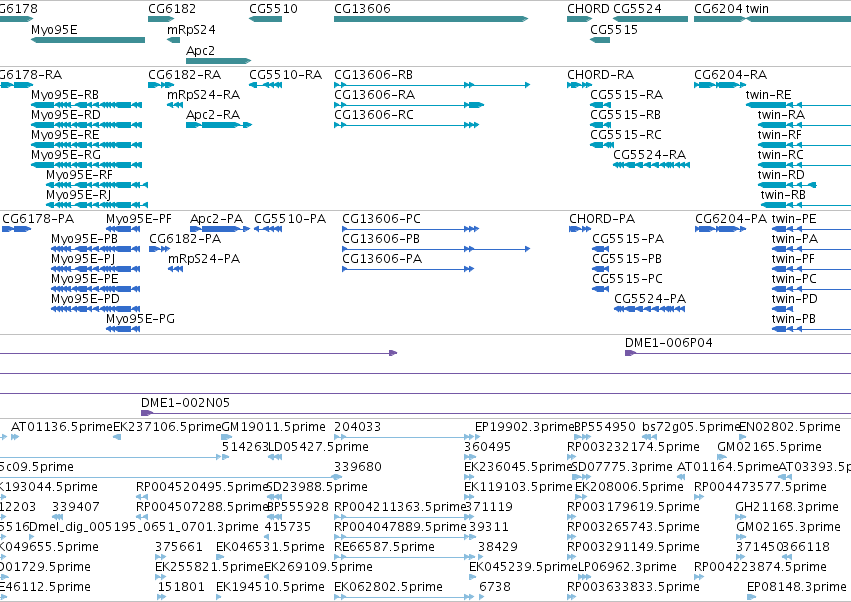Click protein CG13606-PB
This screenshot has height=602, width=851.
(x=380, y=239)
